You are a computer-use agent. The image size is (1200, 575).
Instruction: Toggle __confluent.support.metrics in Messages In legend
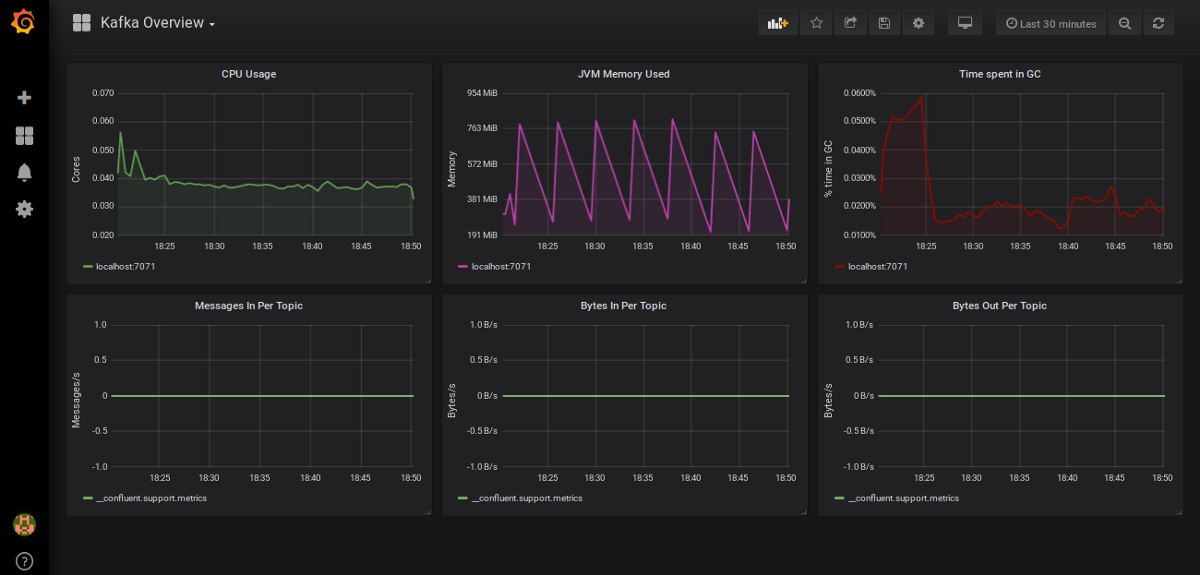151,498
